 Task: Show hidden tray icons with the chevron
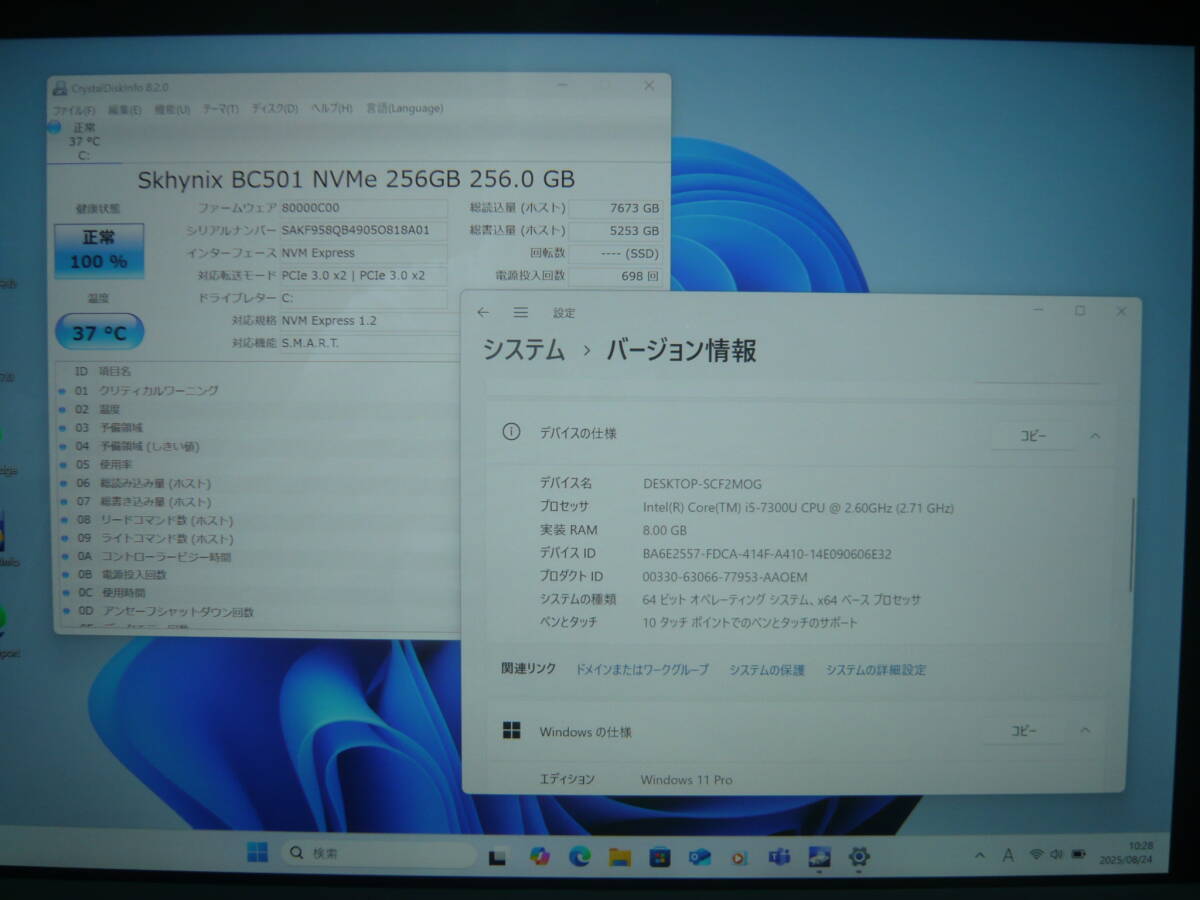[x=980, y=855]
